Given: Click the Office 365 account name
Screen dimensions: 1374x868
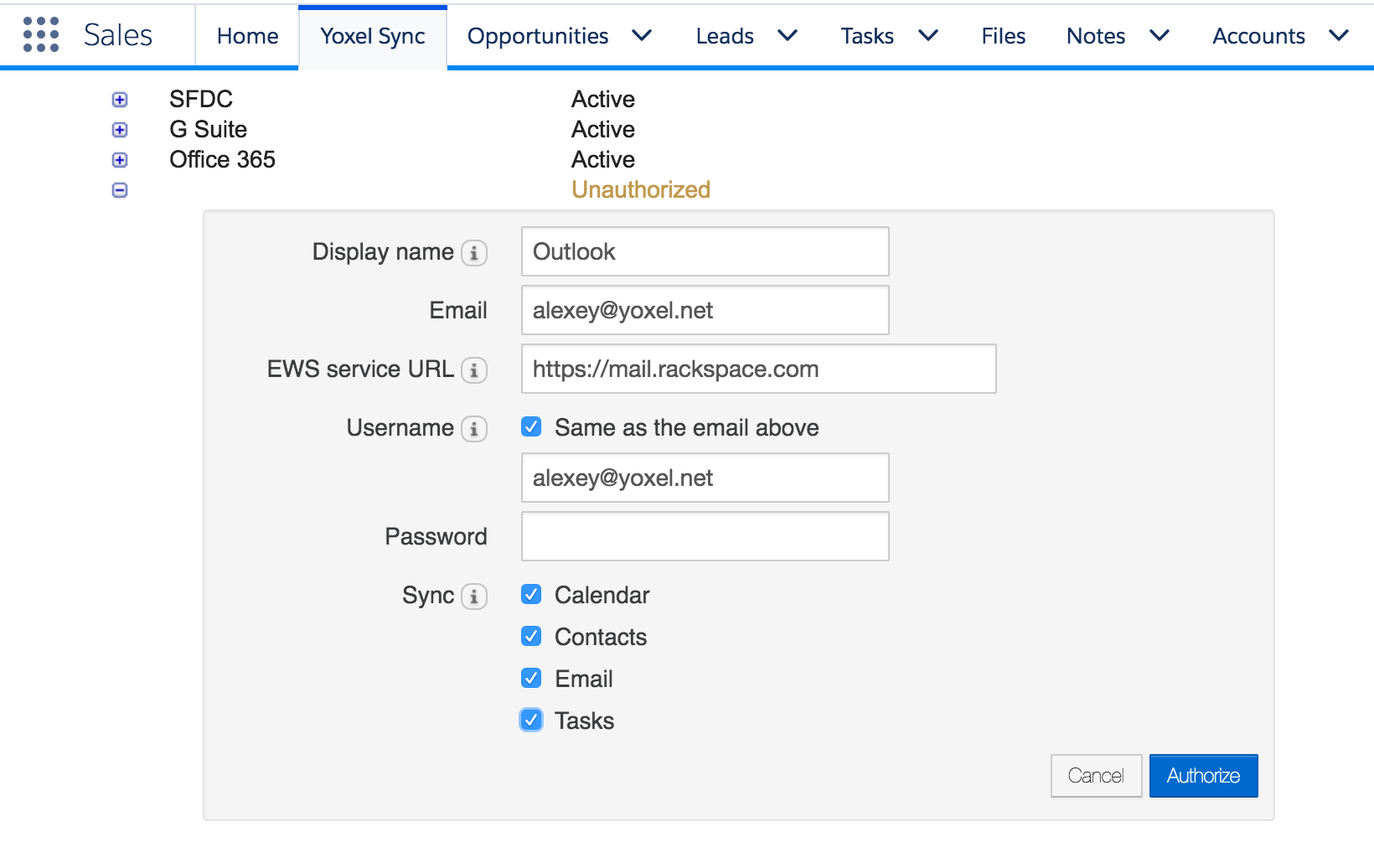Looking at the screenshot, I should (222, 159).
